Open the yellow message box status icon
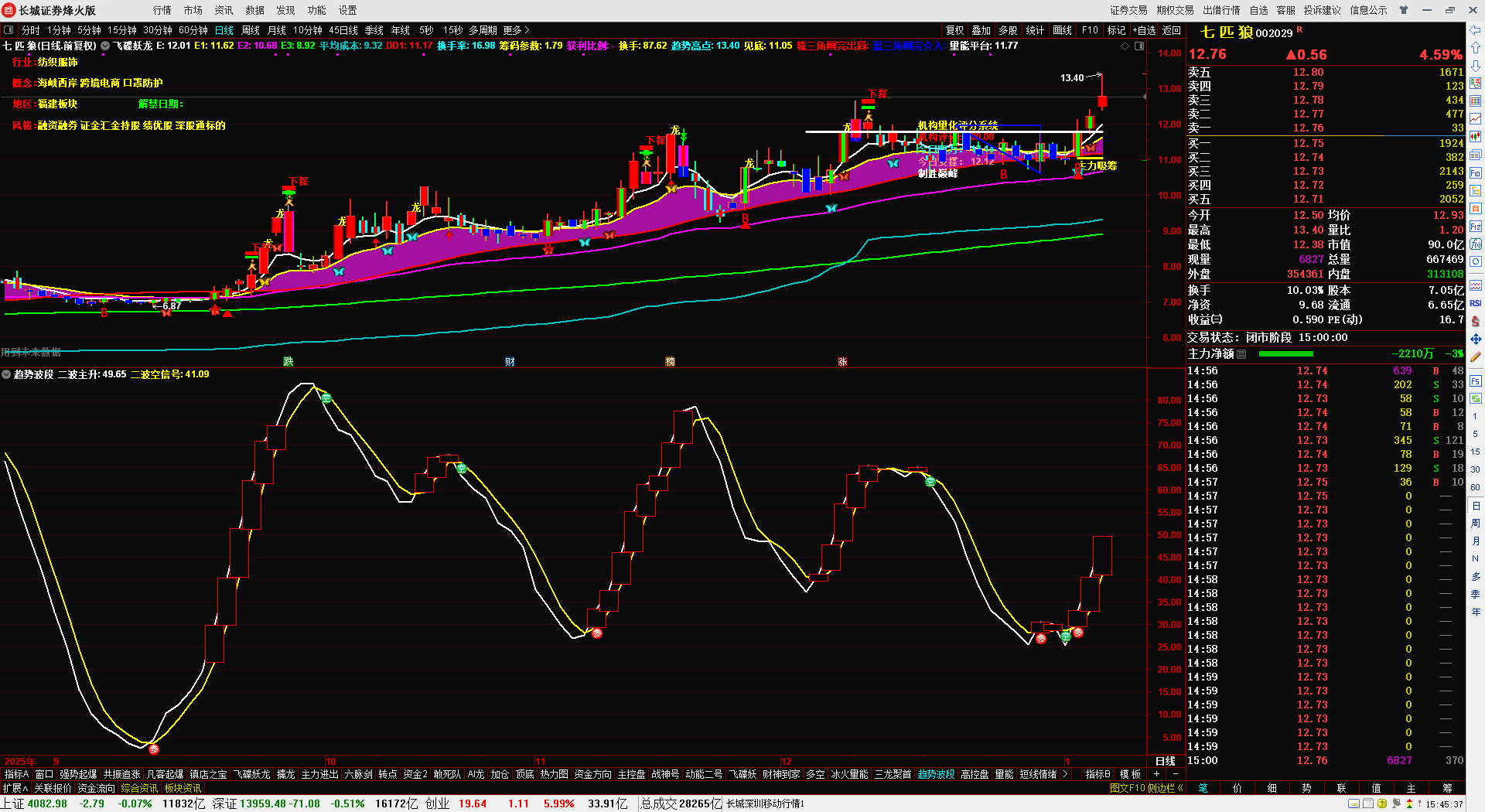 (x=1354, y=804)
